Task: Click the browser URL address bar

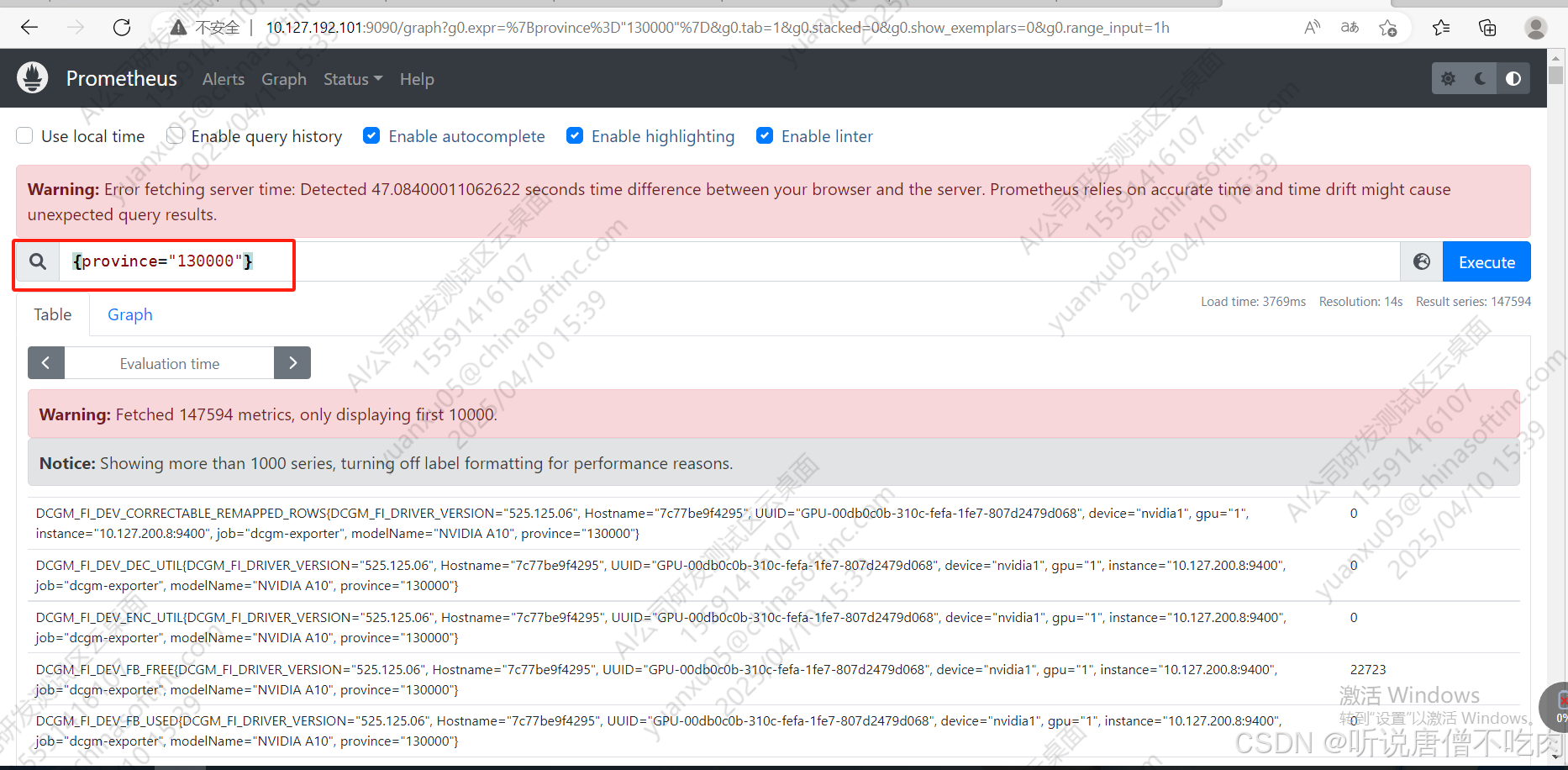Action: pyautogui.click(x=718, y=28)
